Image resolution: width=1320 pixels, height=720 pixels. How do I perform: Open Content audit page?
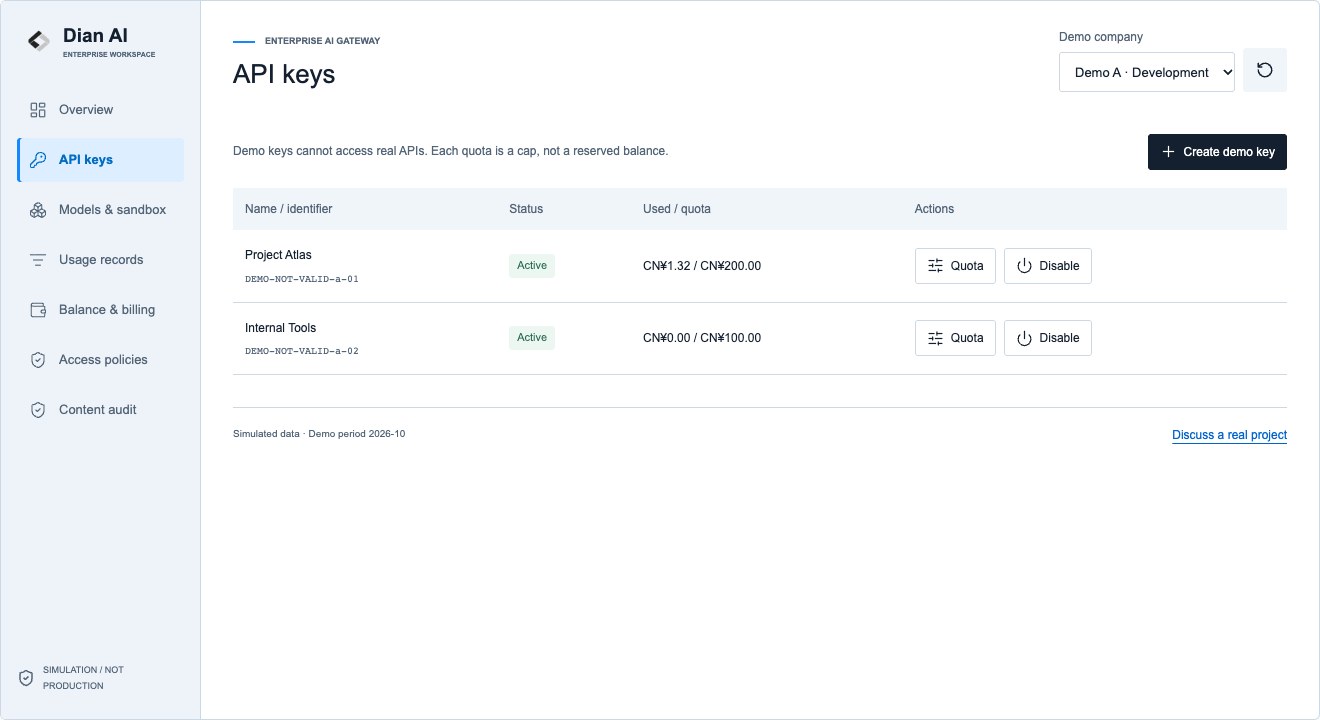point(100,410)
